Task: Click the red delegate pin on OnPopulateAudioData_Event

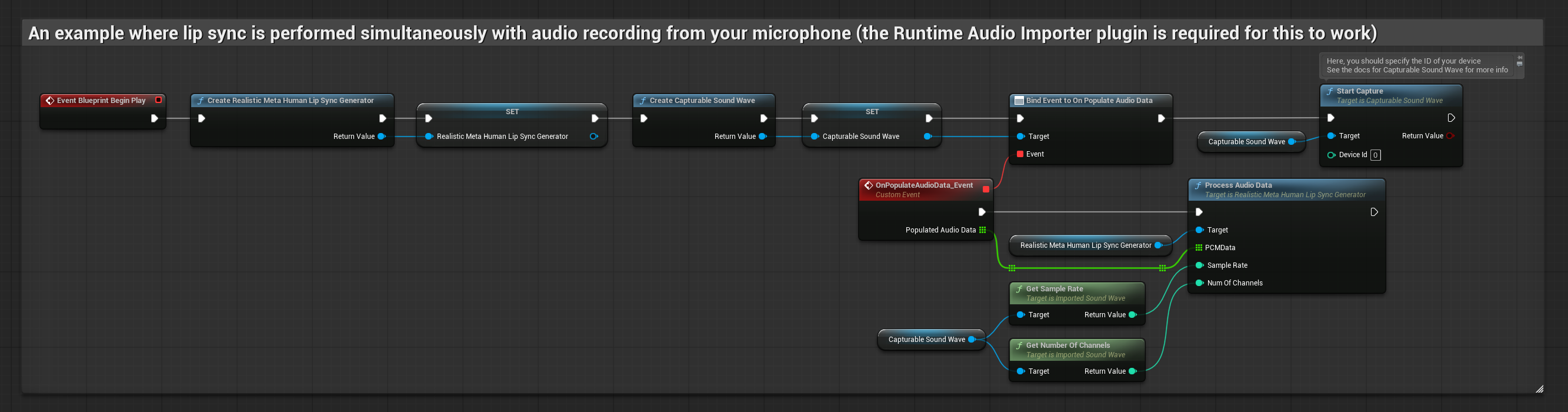Action: (986, 190)
